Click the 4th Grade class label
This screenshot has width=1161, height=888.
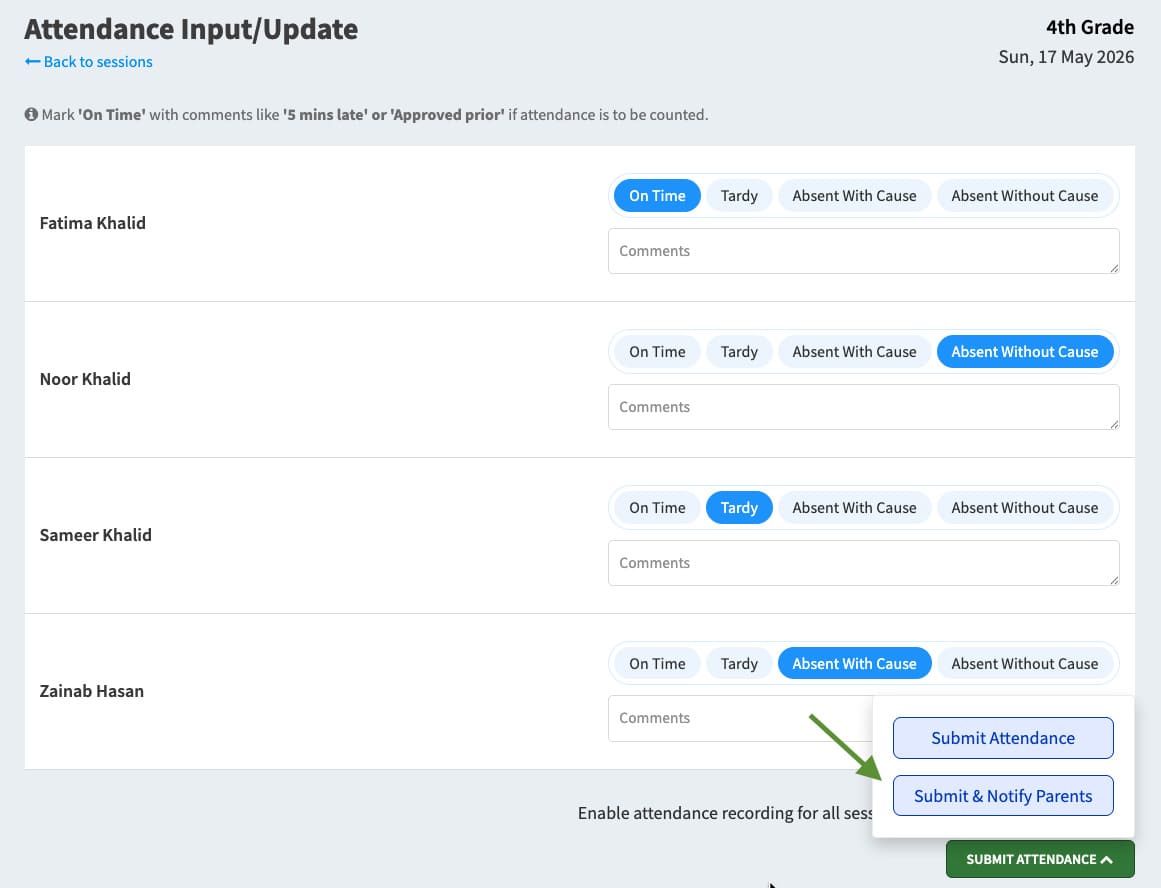(1090, 27)
